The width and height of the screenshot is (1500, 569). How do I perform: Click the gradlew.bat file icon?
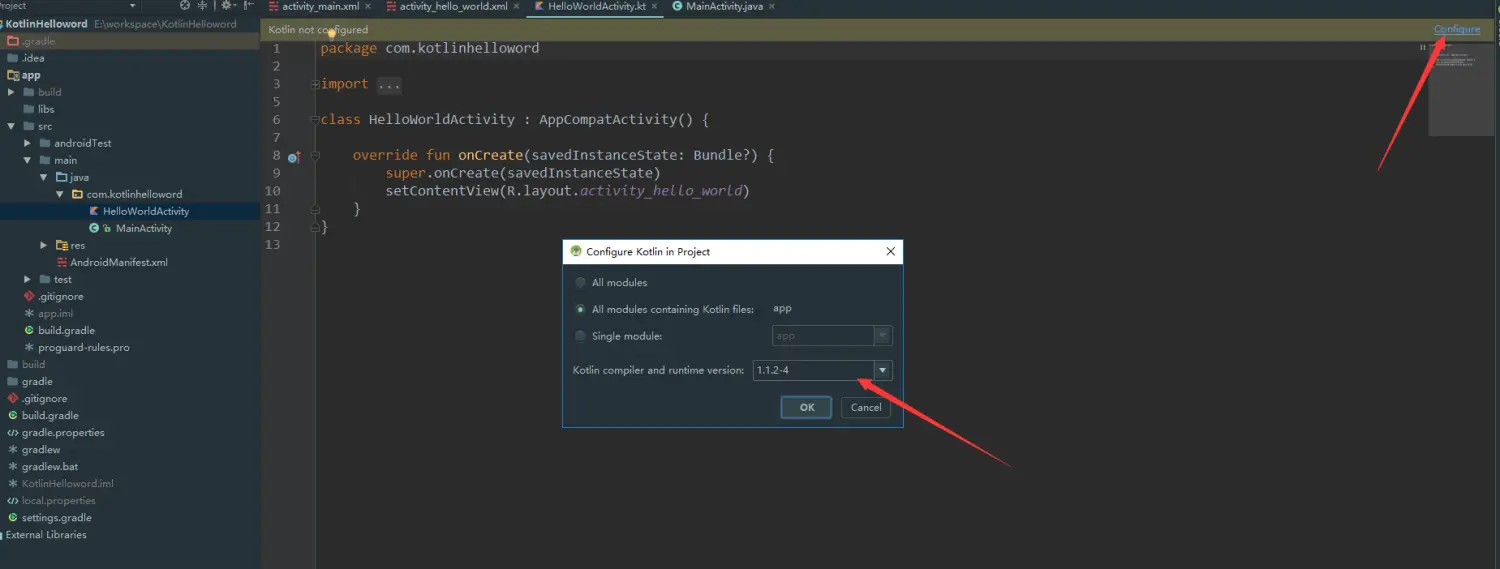(x=13, y=467)
